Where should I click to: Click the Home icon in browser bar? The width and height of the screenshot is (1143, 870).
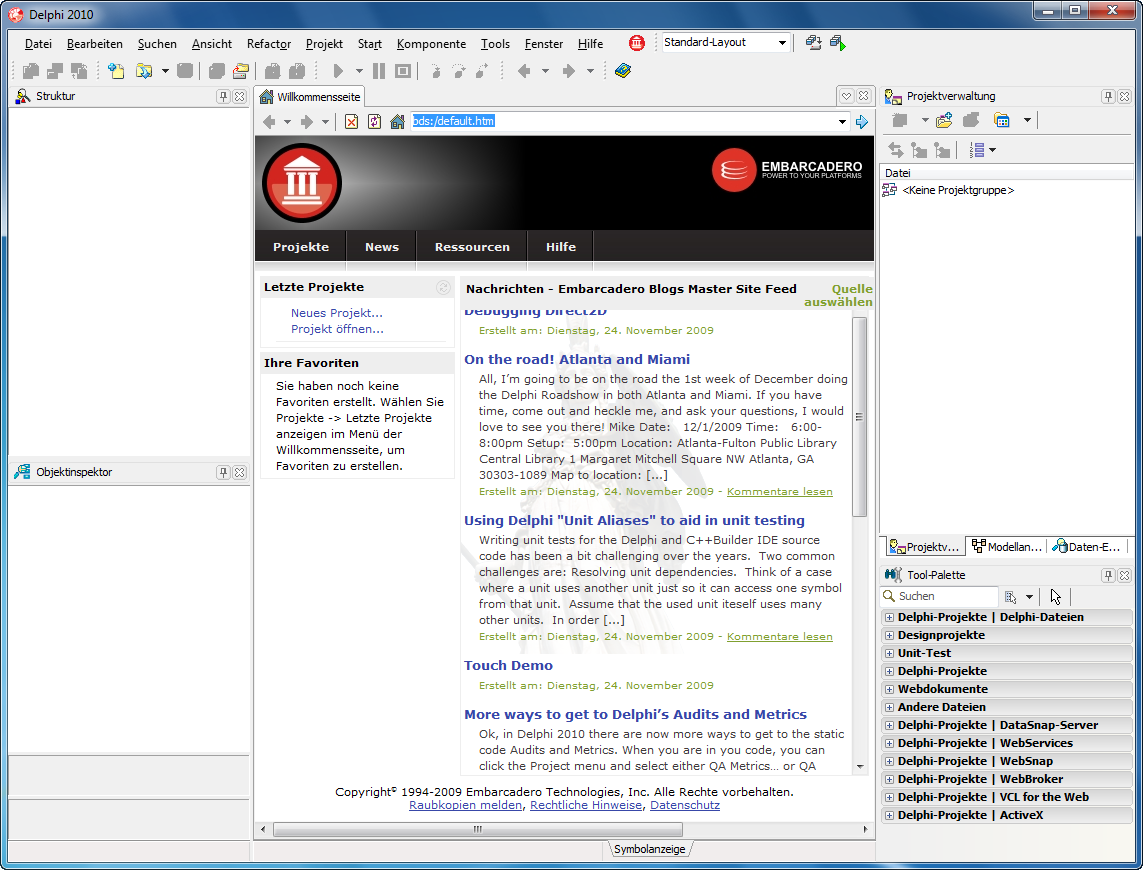click(397, 122)
